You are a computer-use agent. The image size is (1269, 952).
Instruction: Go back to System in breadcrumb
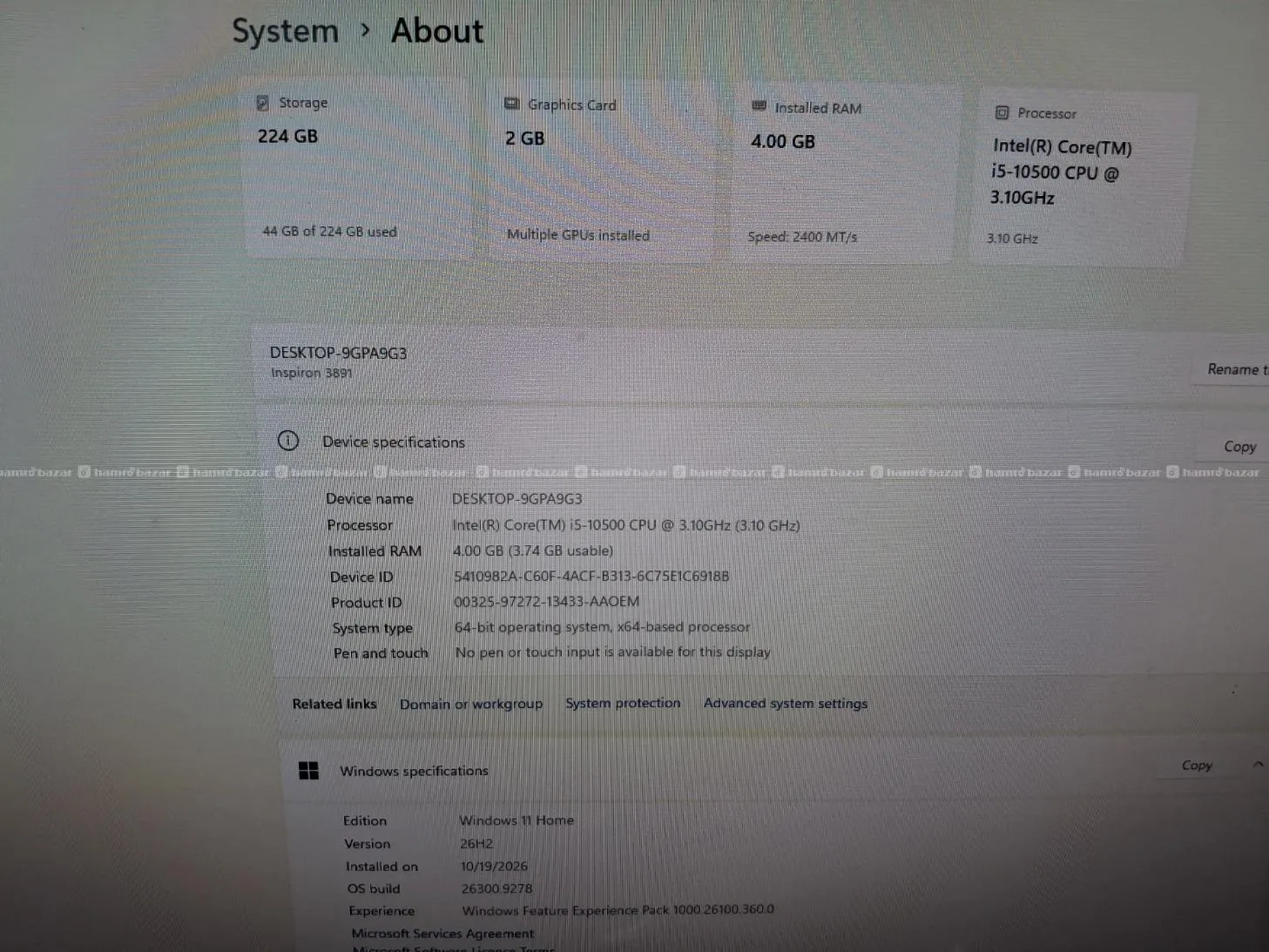click(285, 31)
